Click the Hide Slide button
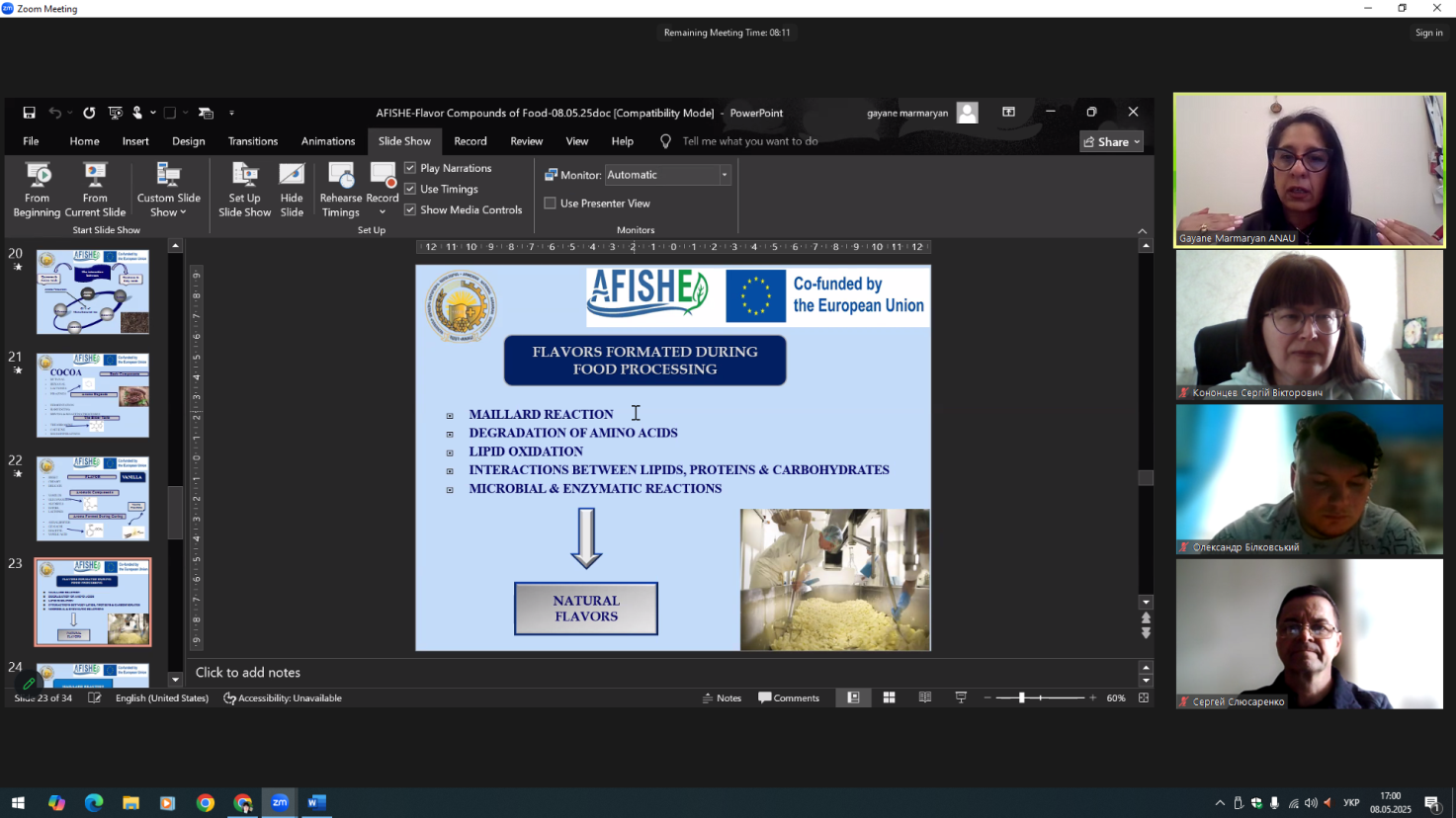This screenshot has width=1456, height=818. (292, 190)
